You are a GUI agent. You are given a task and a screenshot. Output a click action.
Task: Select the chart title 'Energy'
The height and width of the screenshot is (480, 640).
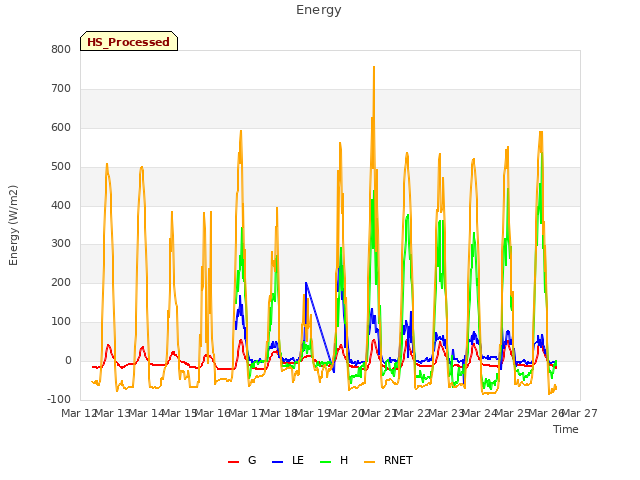click(318, 10)
